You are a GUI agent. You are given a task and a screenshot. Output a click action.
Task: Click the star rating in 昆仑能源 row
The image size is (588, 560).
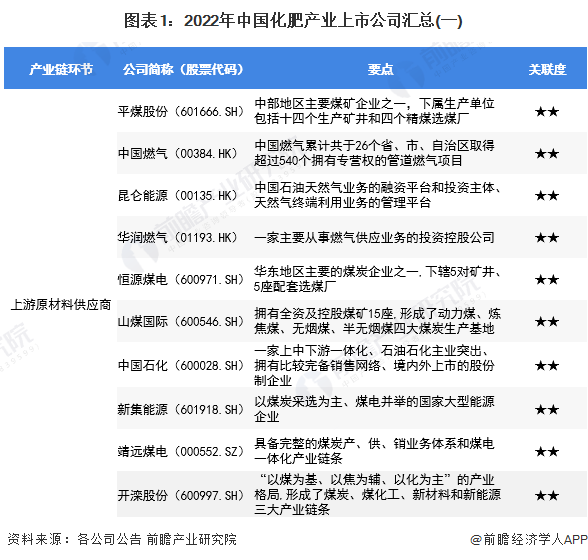pyautogui.click(x=547, y=195)
